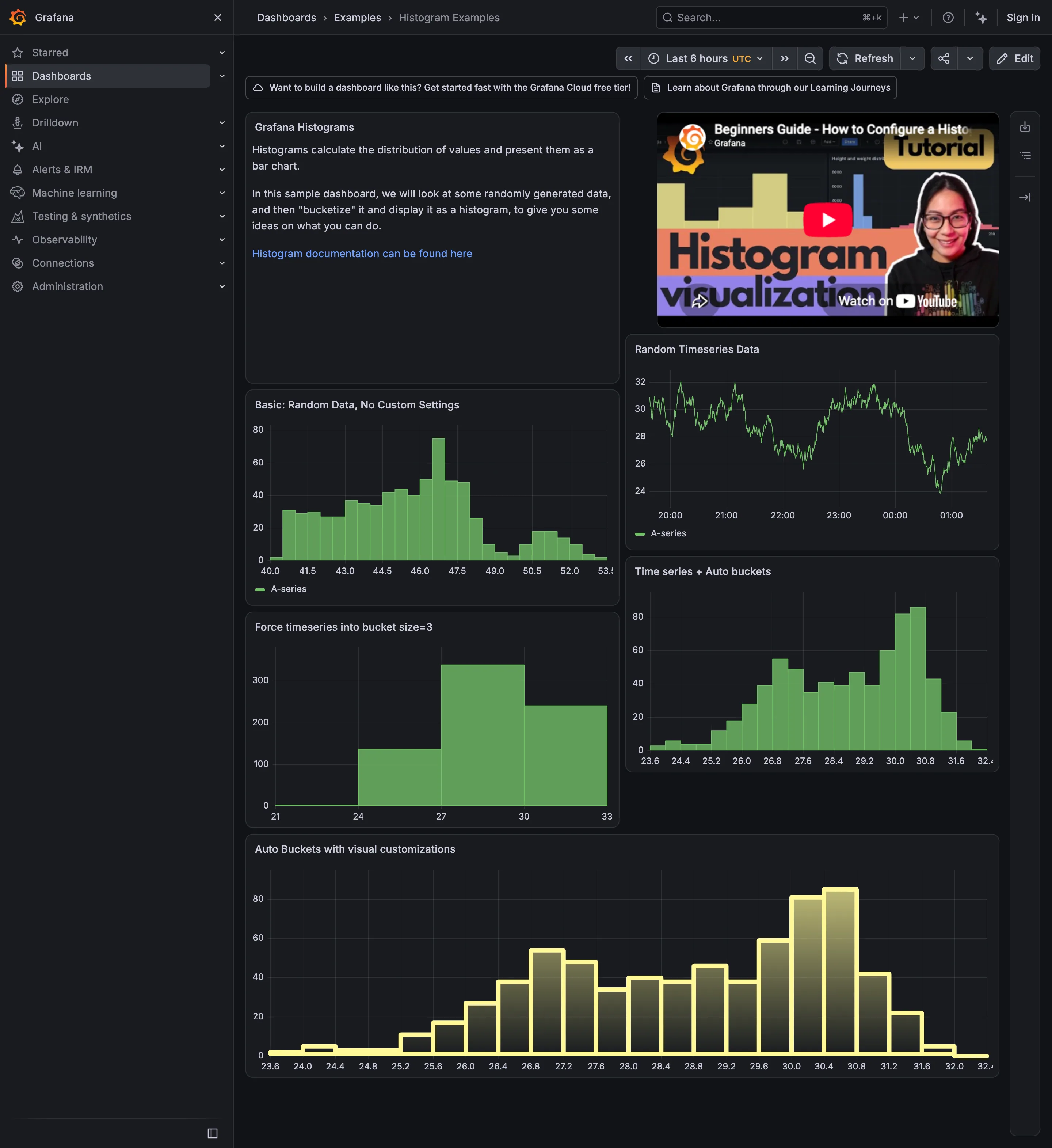1052x1148 pixels.
Task: Open the share options dropdown arrow
Action: [970, 58]
